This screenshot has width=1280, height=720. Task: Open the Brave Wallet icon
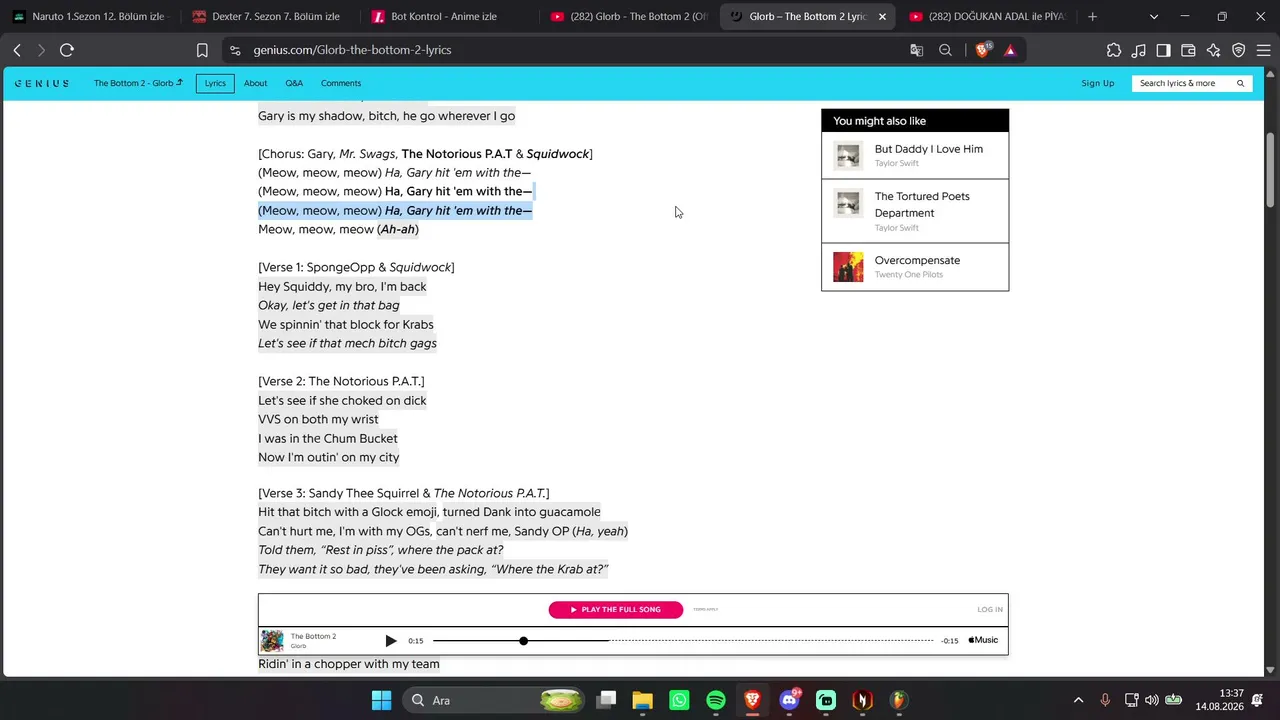point(1189,50)
